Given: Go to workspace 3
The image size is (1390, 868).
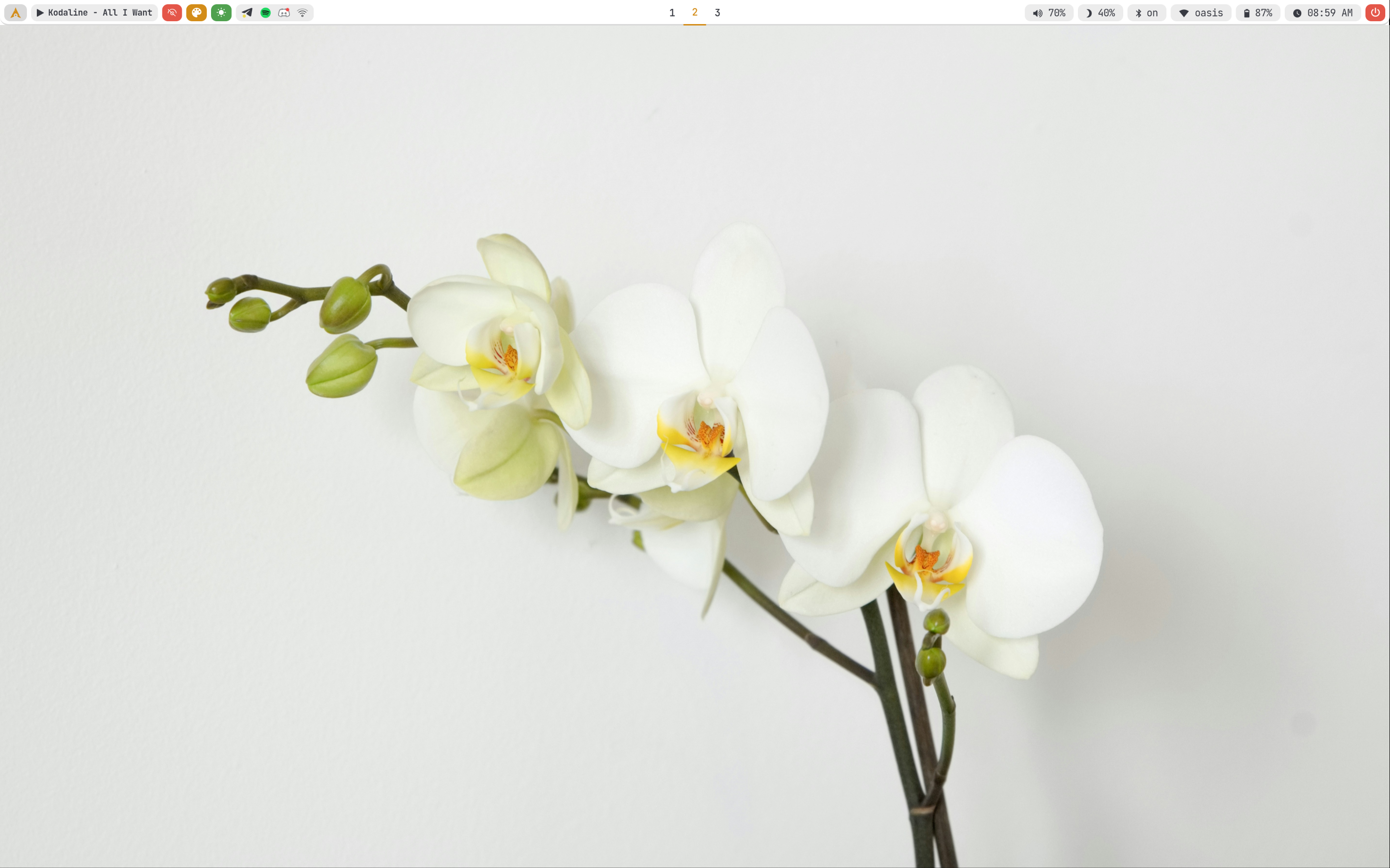Looking at the screenshot, I should [x=717, y=13].
